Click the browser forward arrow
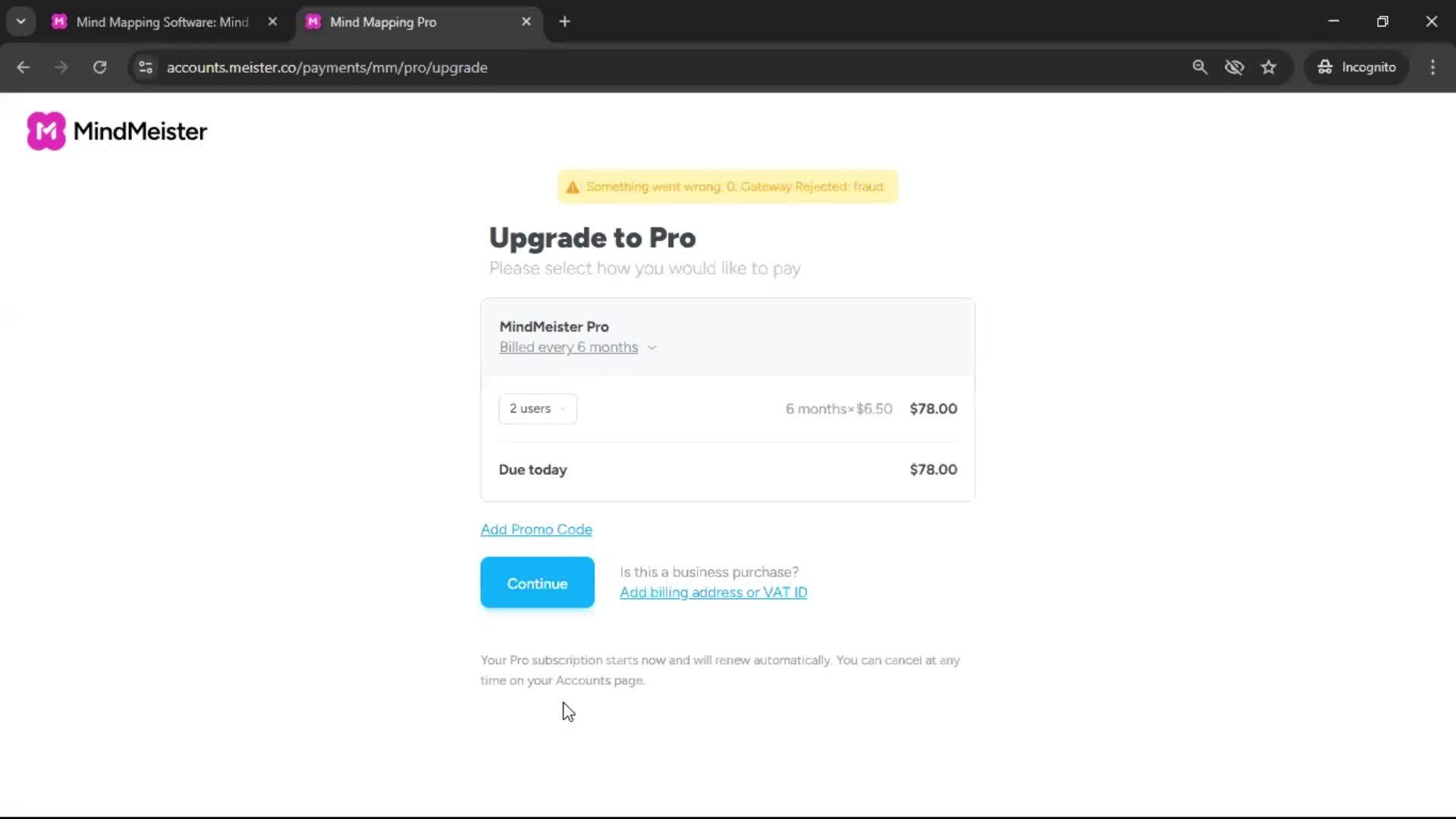Viewport: 1456px width, 819px height. pyautogui.click(x=61, y=67)
